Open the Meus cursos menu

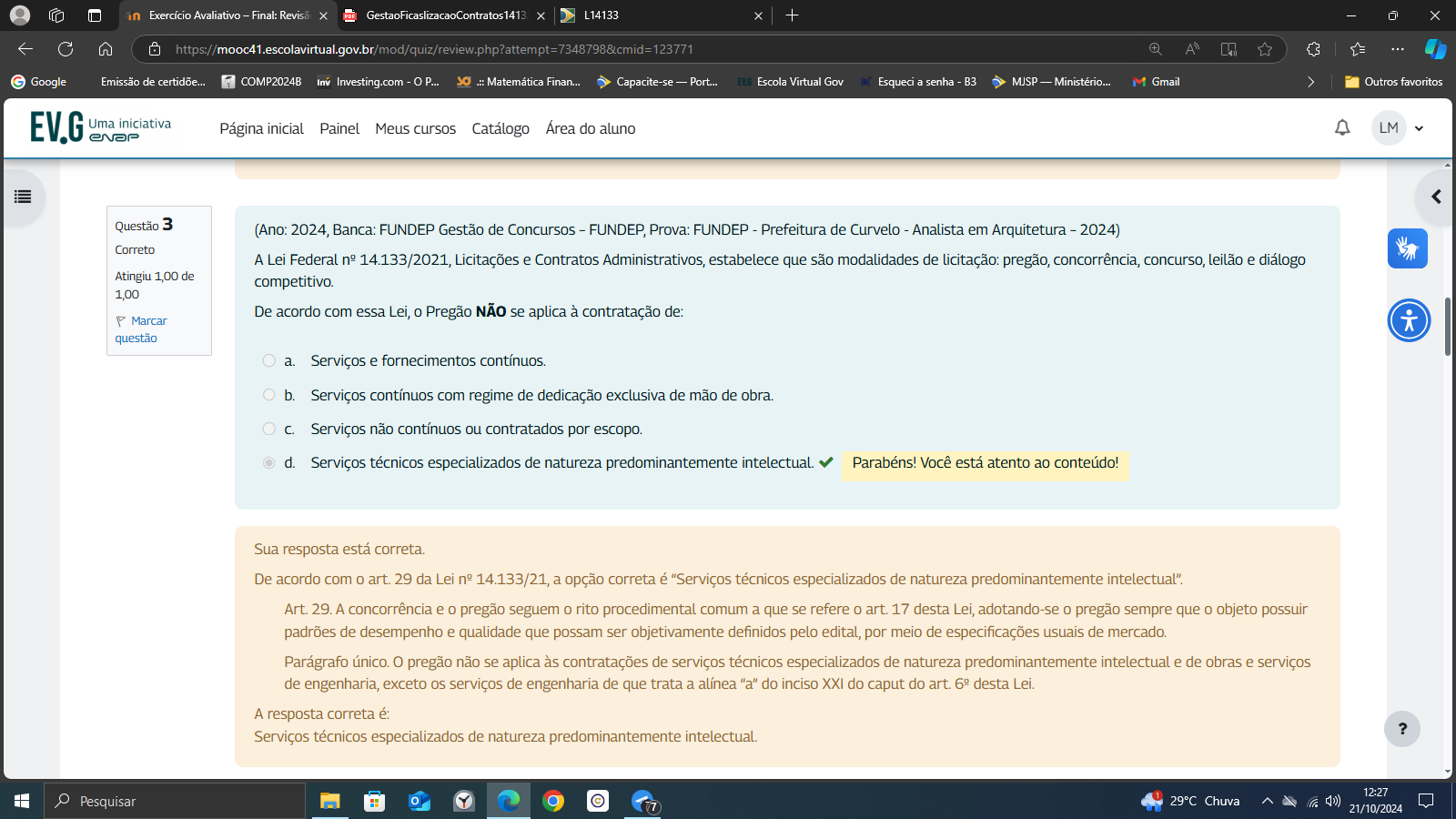(x=415, y=129)
